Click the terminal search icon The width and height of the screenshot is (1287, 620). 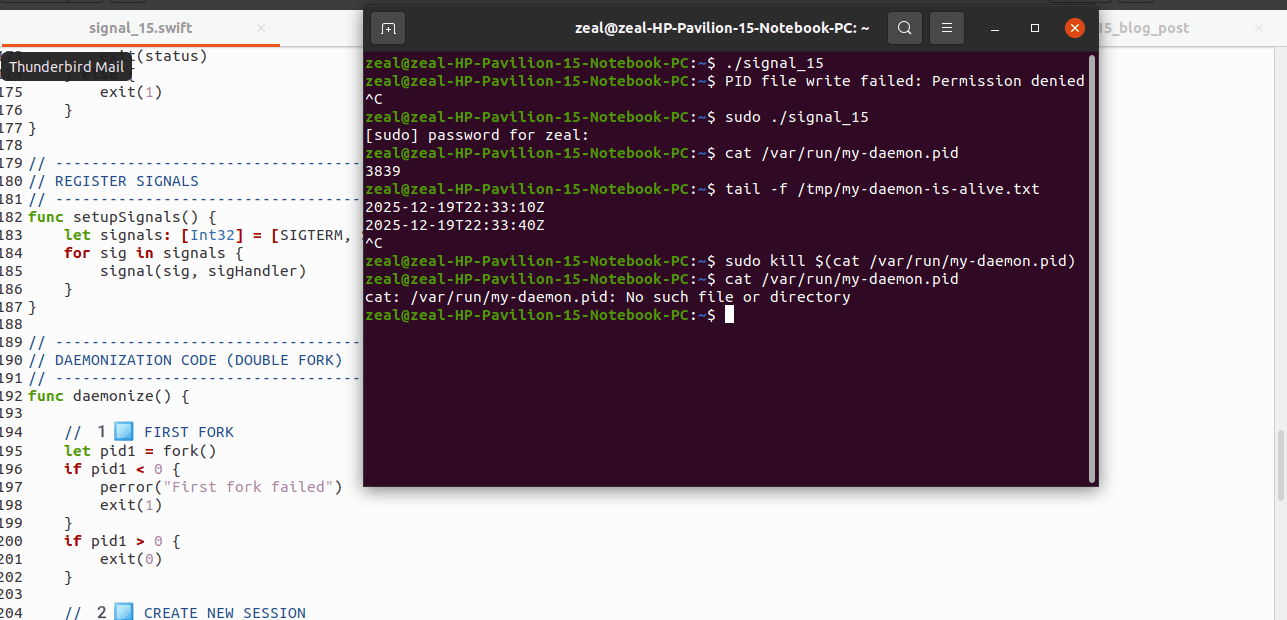(x=904, y=28)
